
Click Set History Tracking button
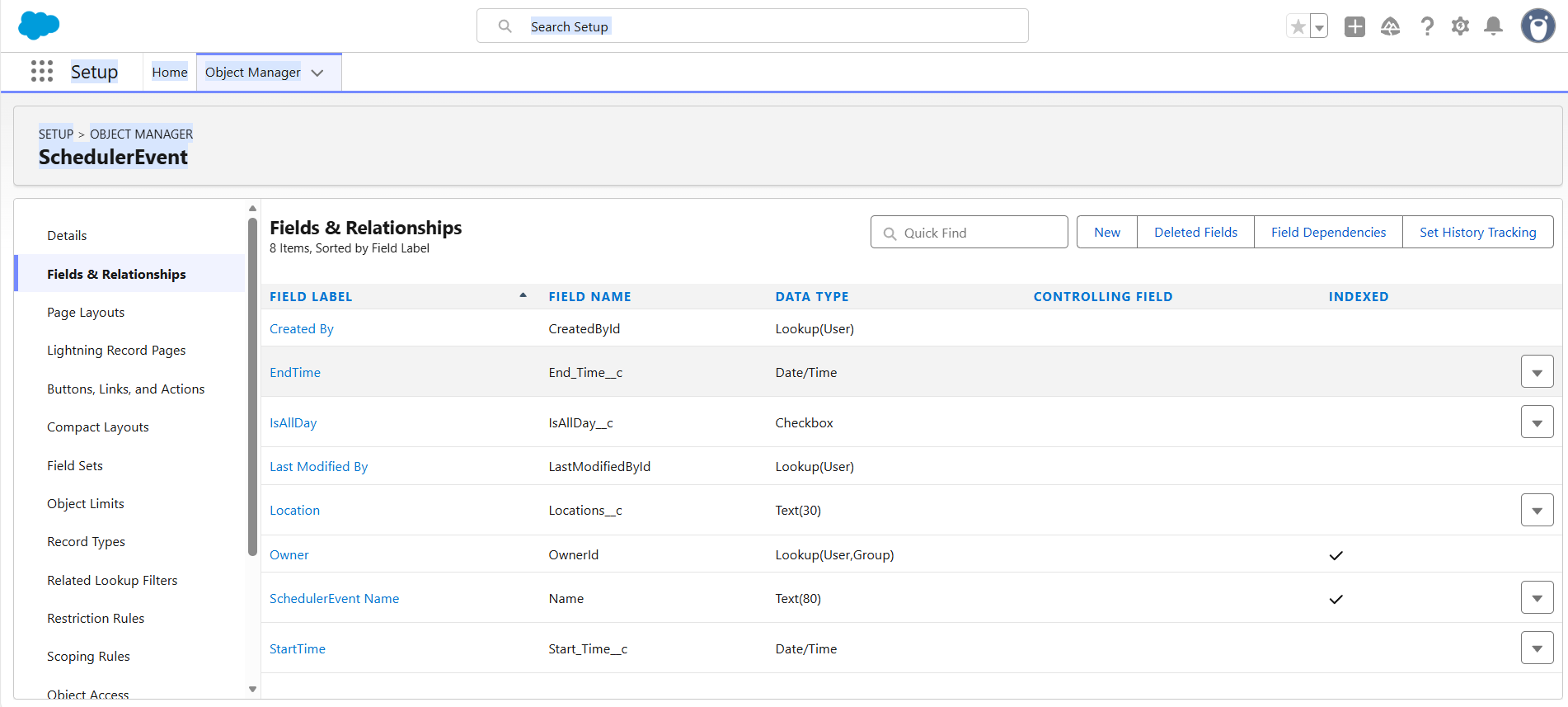coord(1478,233)
